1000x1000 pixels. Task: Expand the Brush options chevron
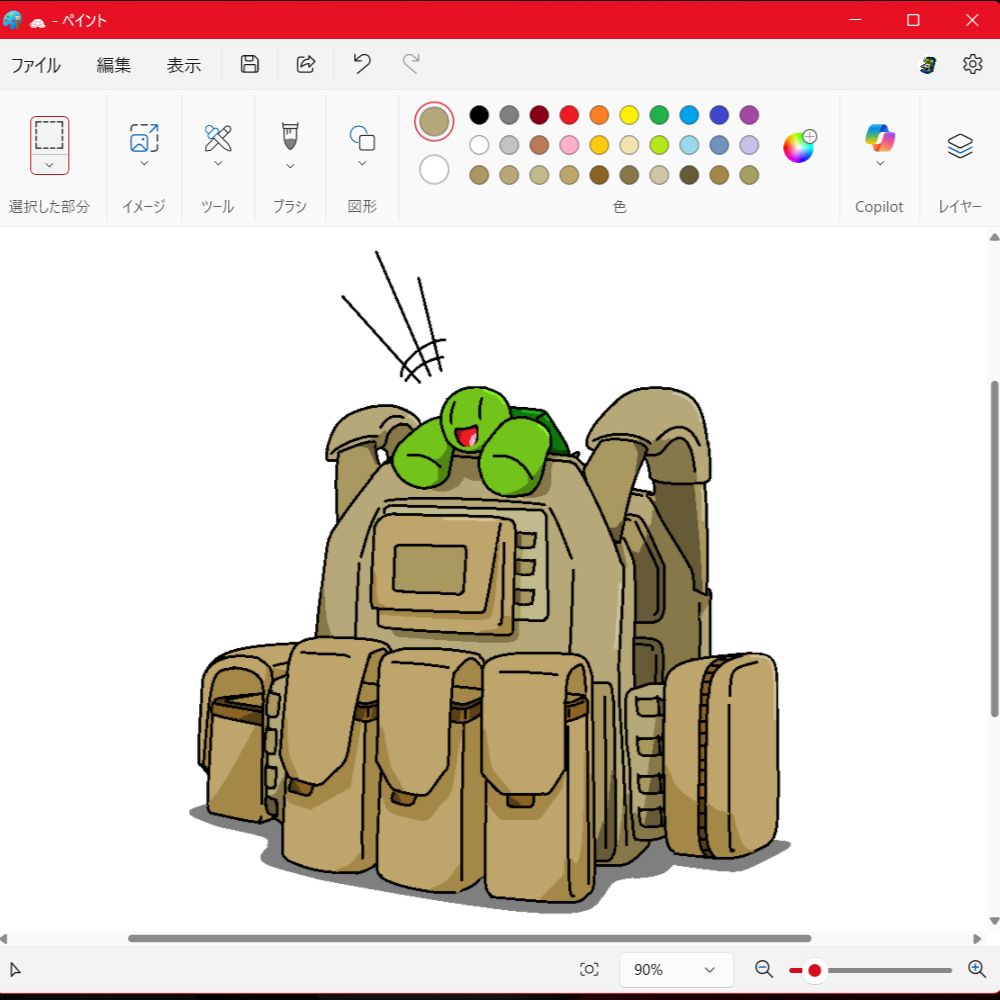290,166
